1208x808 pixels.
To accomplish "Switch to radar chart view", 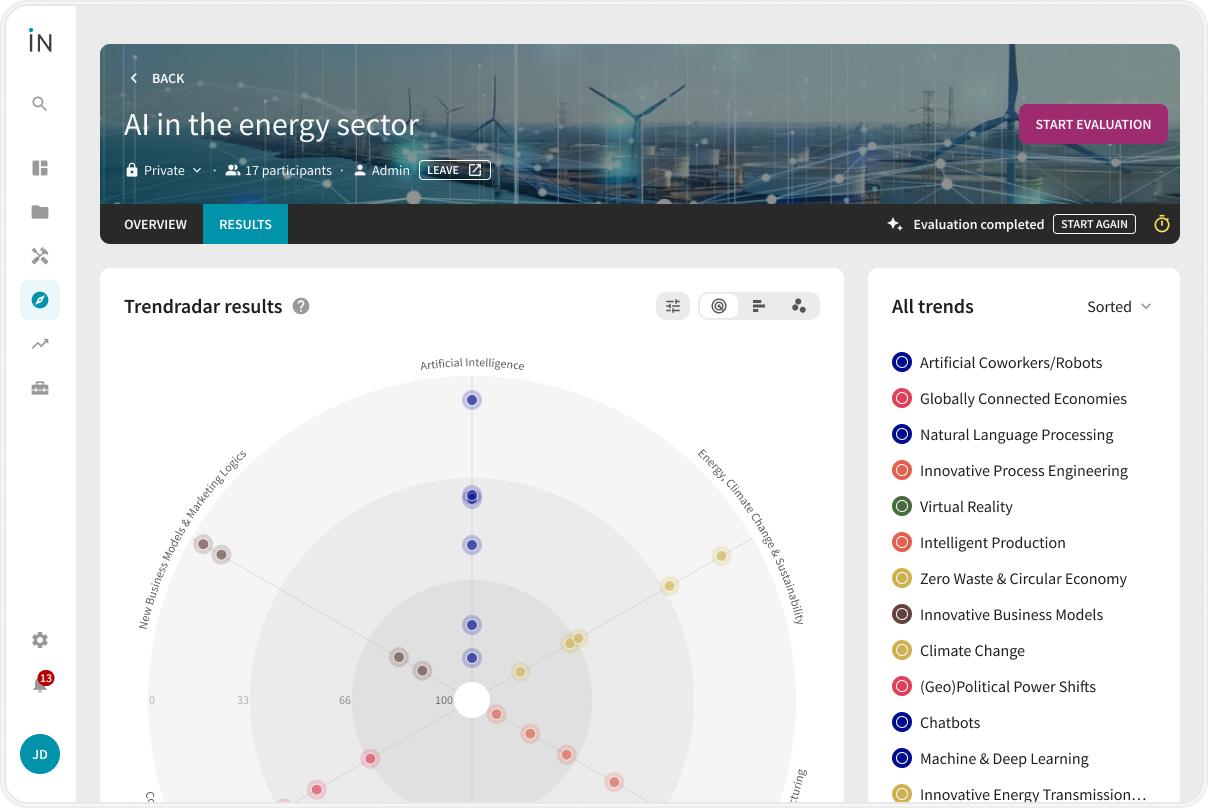I will pyautogui.click(x=719, y=306).
